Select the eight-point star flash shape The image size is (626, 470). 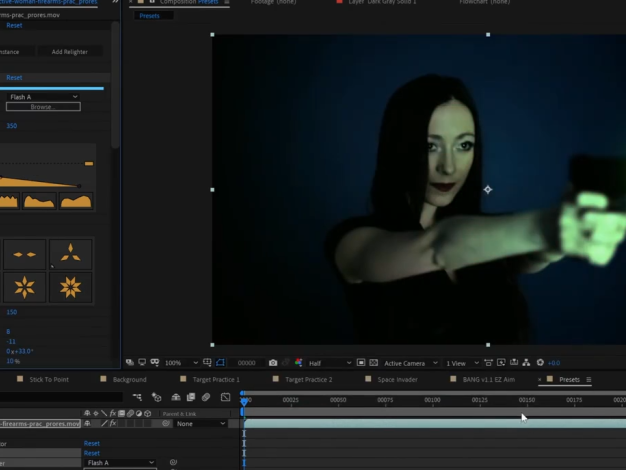(70, 288)
